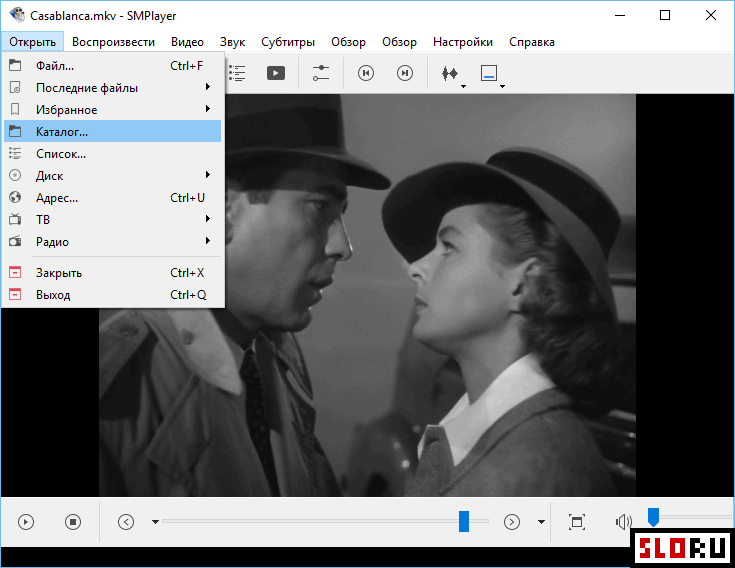Image resolution: width=735 pixels, height=568 pixels.
Task: Rewind with the left arrow button
Action: click(126, 522)
